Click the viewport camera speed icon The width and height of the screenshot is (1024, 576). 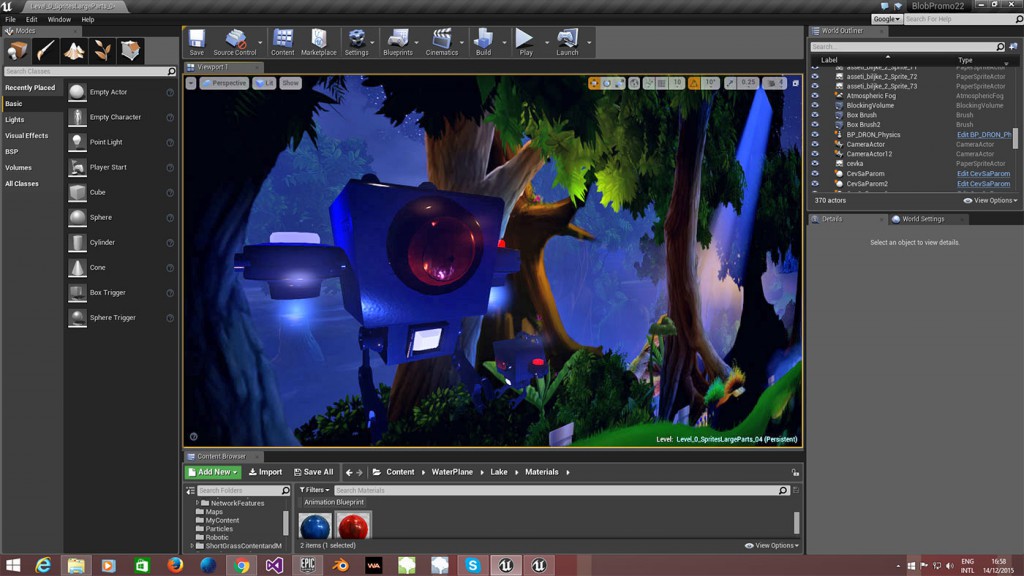click(x=774, y=83)
